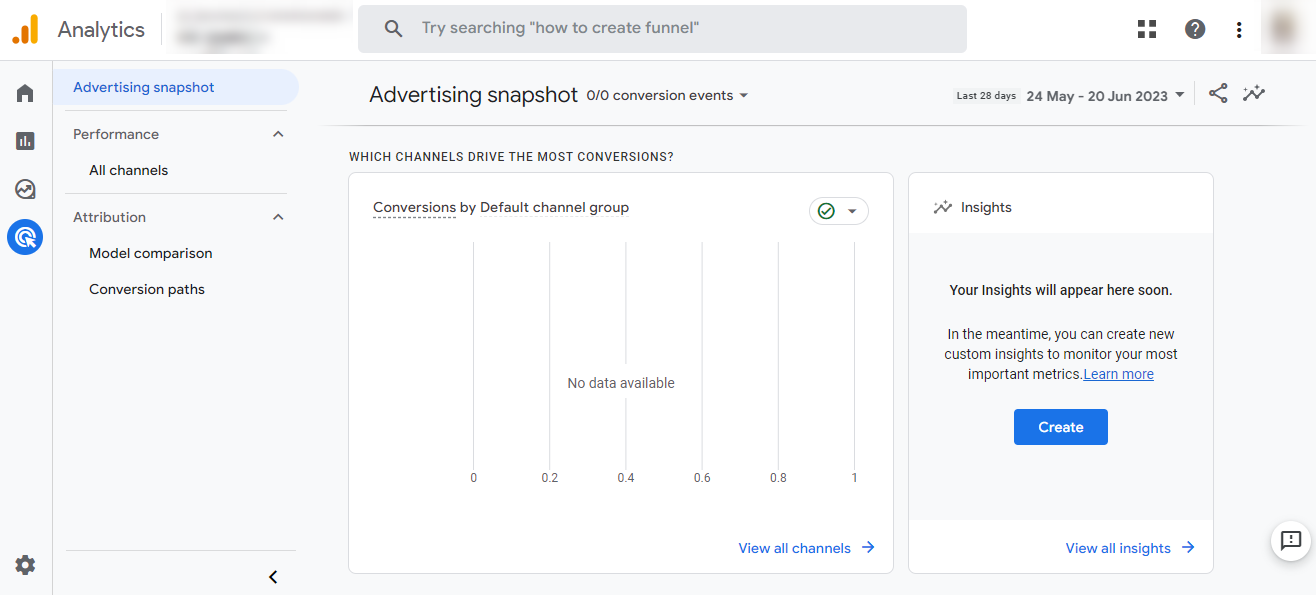1316x595 pixels.
Task: Select Advertising snapshot in navigation
Action: point(176,87)
